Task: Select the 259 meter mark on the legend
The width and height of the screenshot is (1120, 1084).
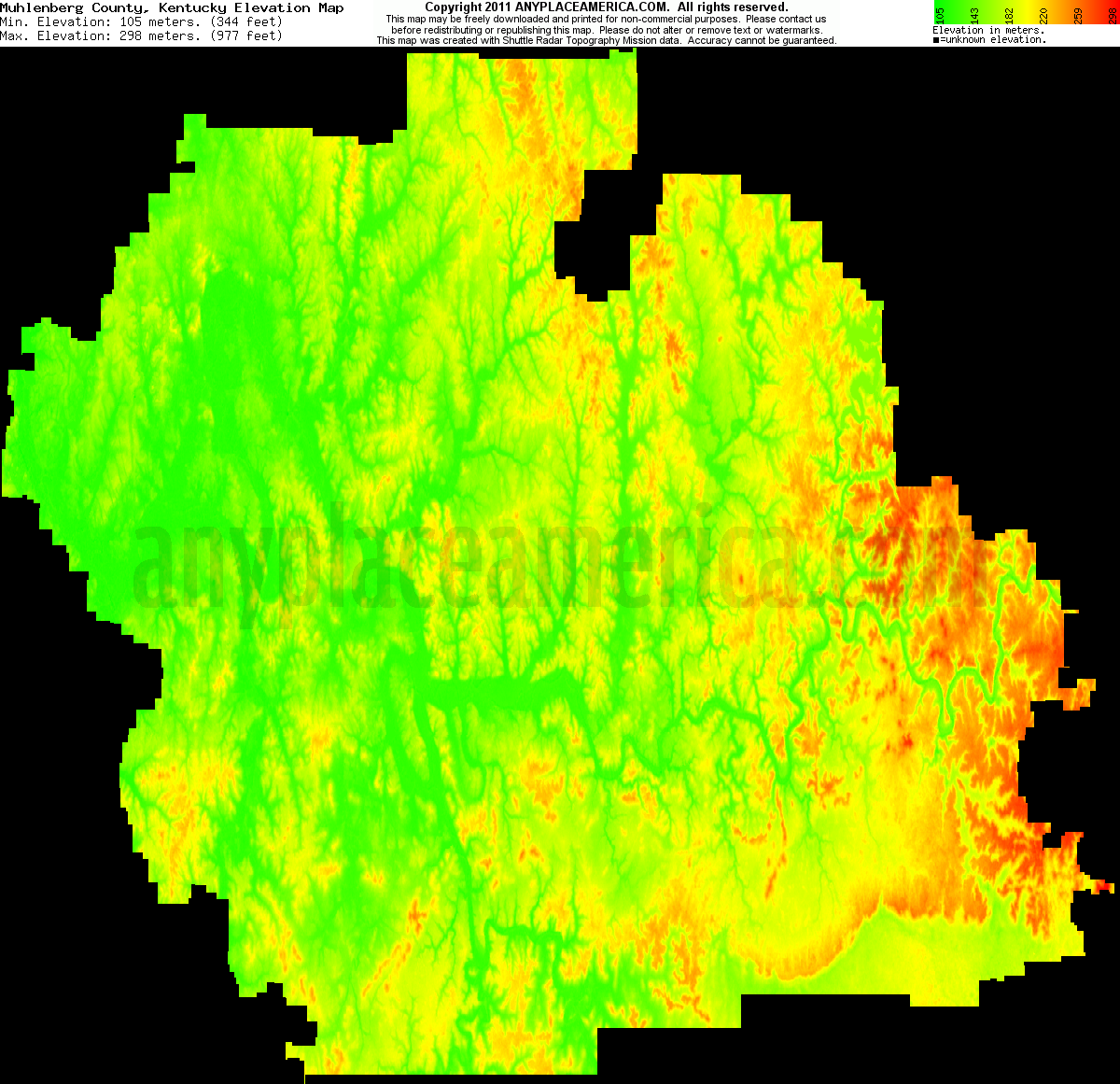Action: (x=1077, y=14)
